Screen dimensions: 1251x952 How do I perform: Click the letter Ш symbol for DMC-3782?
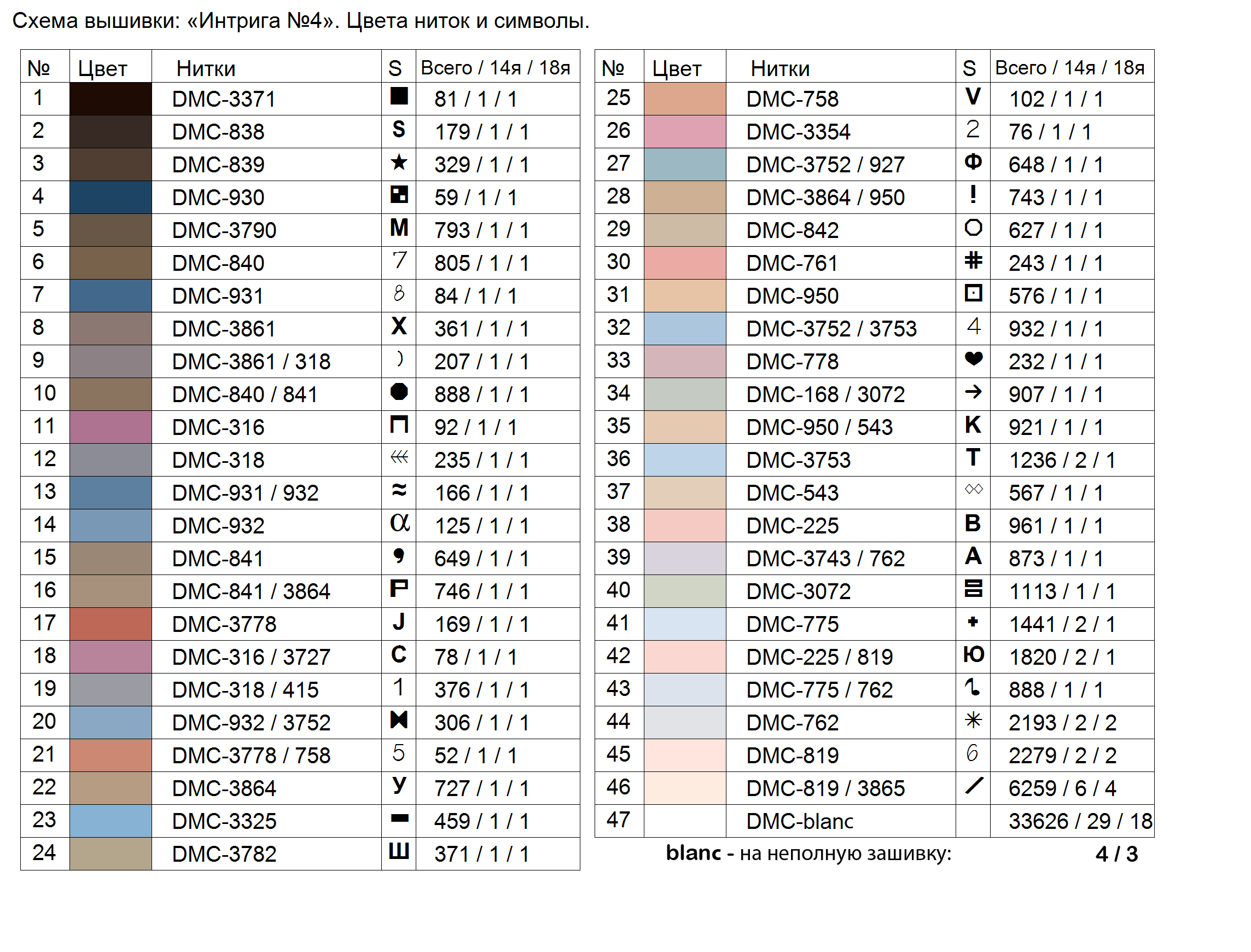399,851
